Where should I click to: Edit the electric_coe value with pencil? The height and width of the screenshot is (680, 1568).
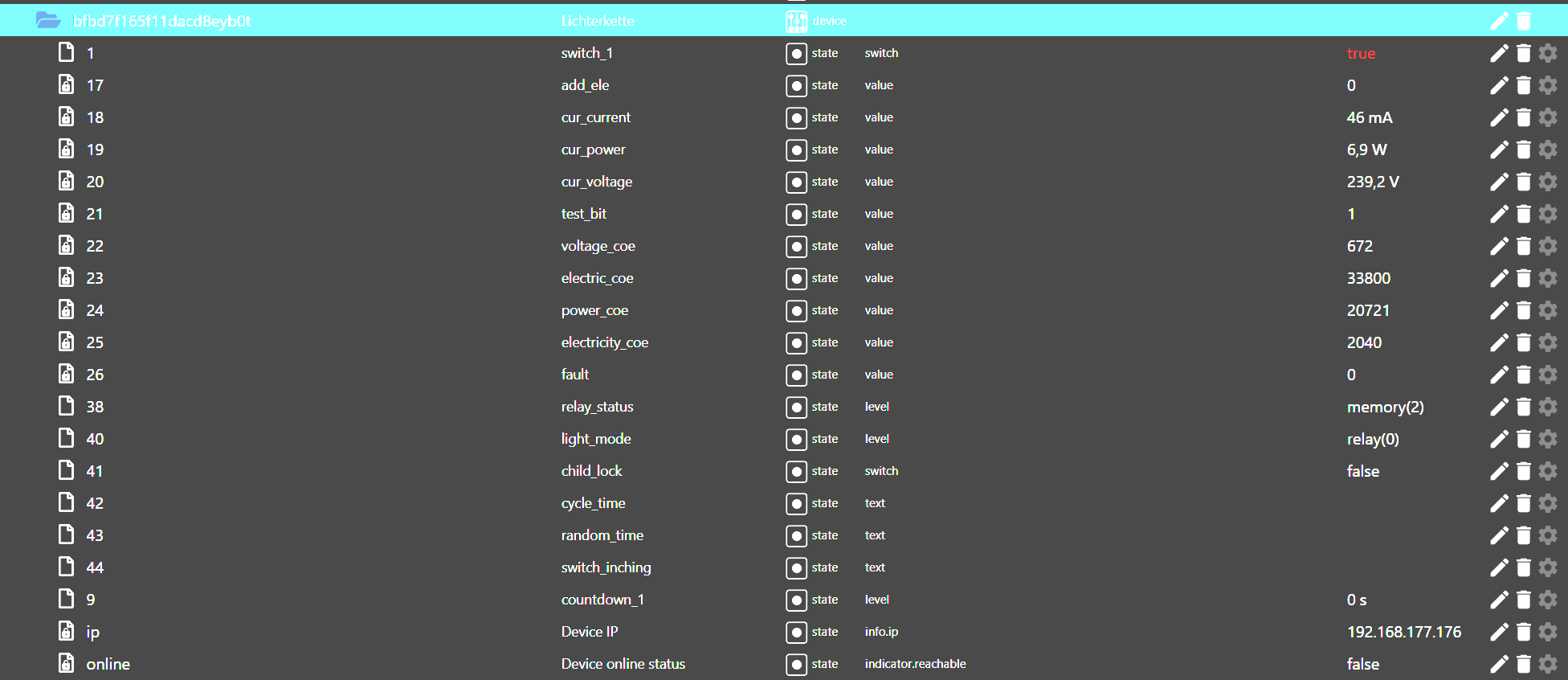tap(1499, 278)
